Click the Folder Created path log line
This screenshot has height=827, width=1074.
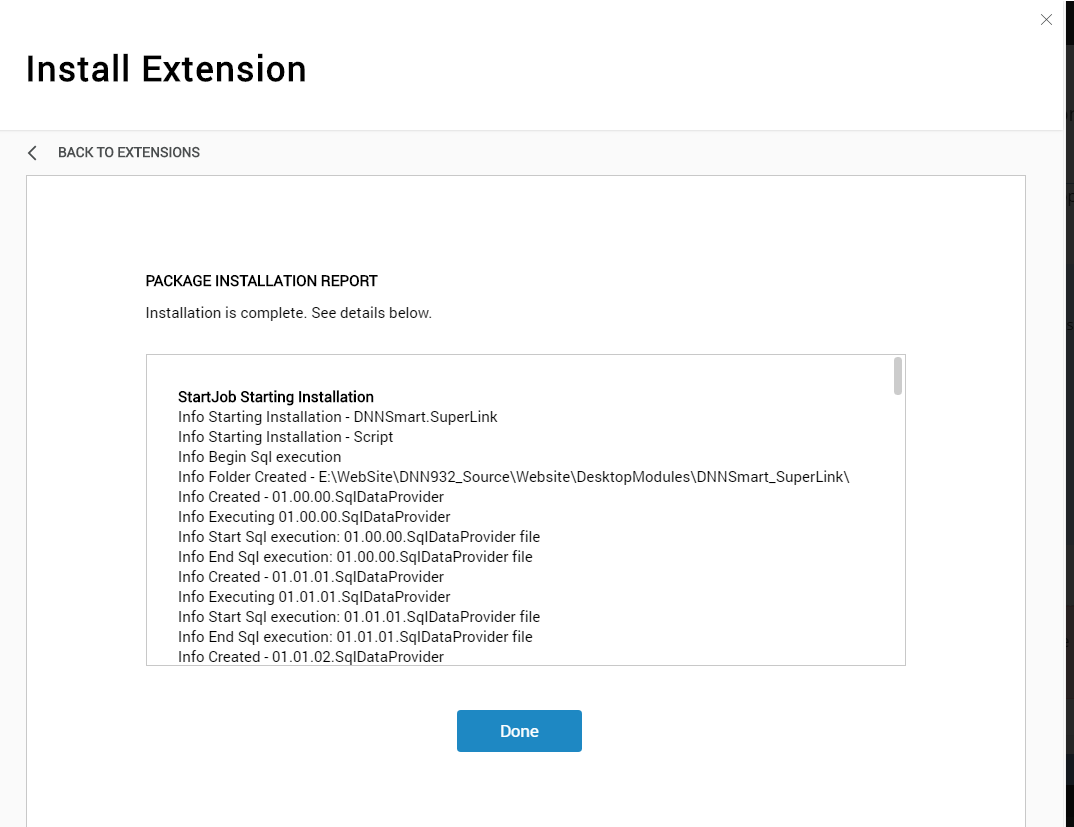514,477
